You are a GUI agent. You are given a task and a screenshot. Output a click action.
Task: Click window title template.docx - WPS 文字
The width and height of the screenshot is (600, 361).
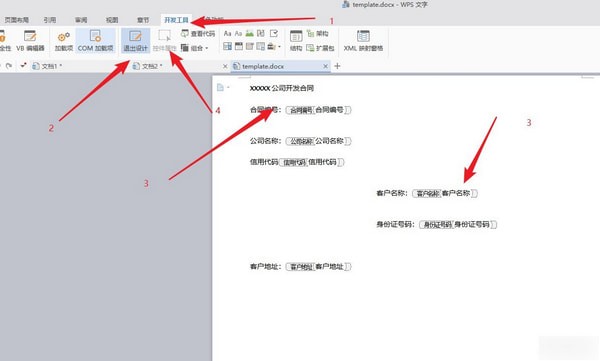pos(390,5)
